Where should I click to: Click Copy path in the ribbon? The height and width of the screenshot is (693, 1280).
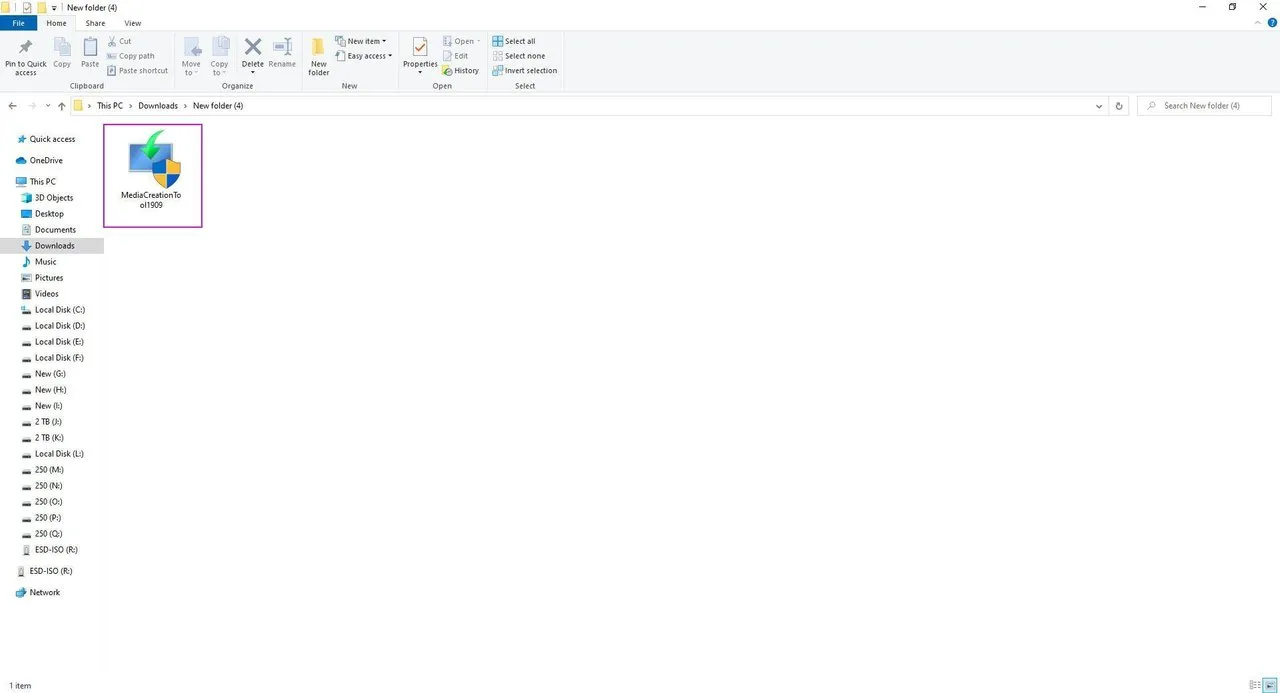point(131,56)
